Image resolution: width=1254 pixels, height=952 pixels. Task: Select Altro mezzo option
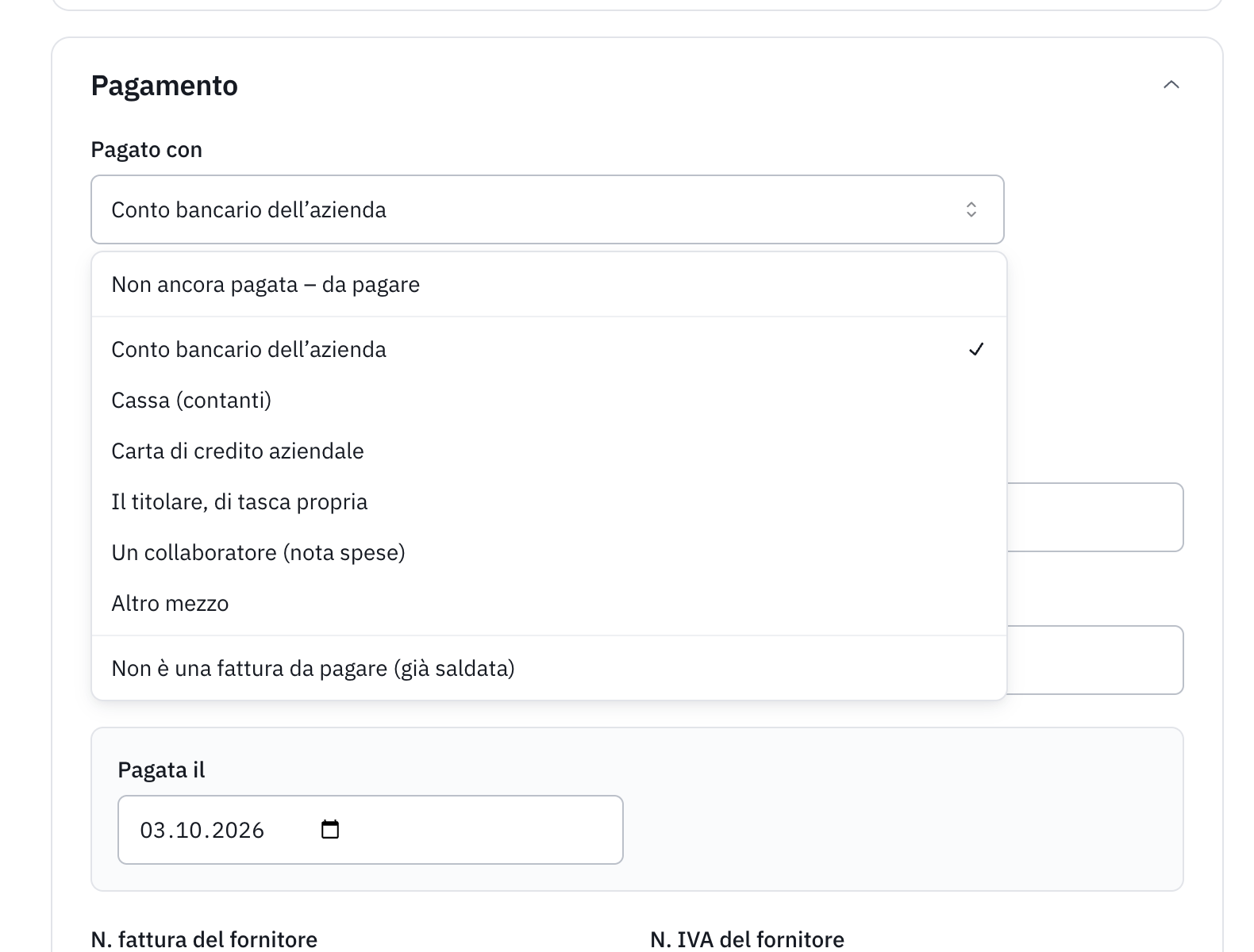549,604
